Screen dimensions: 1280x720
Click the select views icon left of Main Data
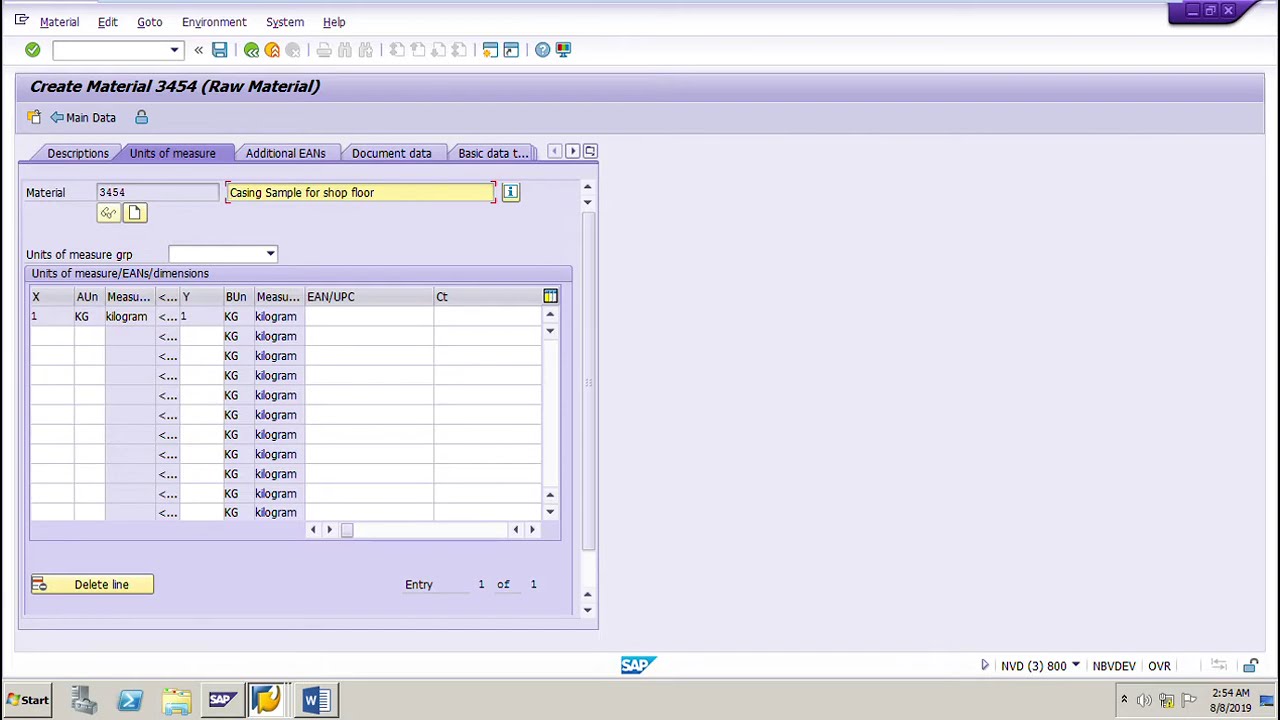click(x=34, y=118)
